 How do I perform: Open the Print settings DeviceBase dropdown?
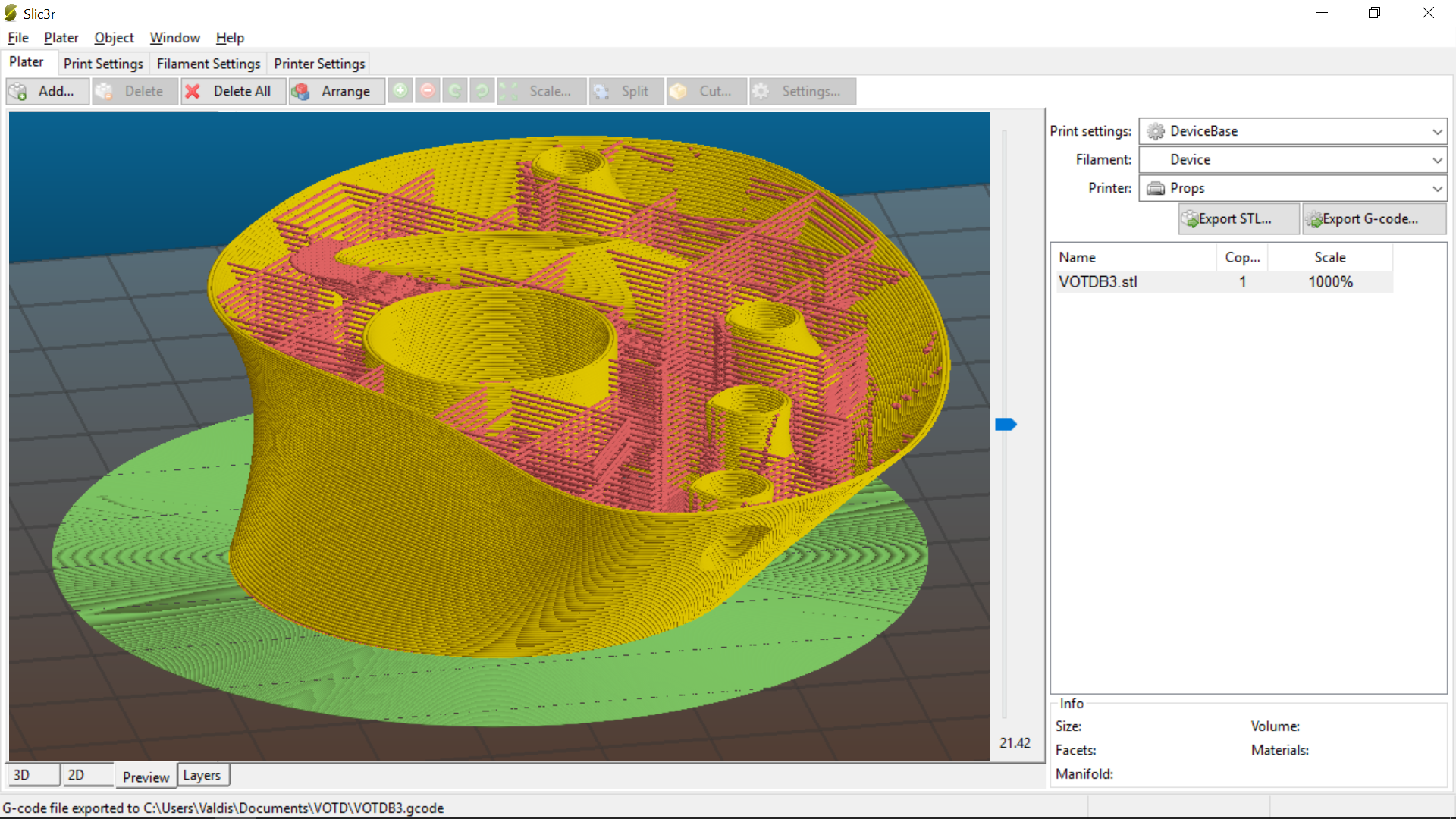pyautogui.click(x=1292, y=131)
